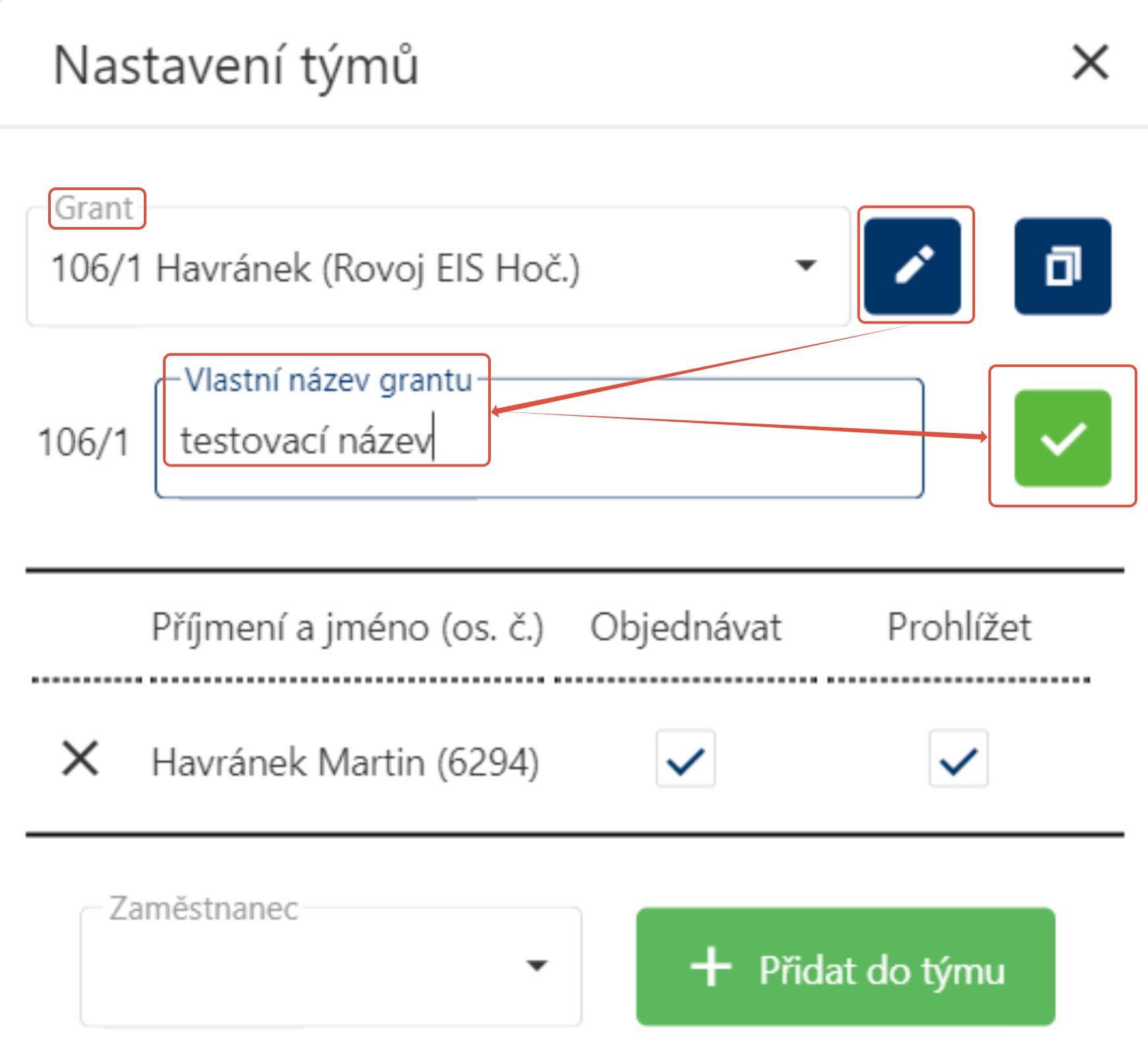Click the Prohlížet column header

(x=958, y=627)
